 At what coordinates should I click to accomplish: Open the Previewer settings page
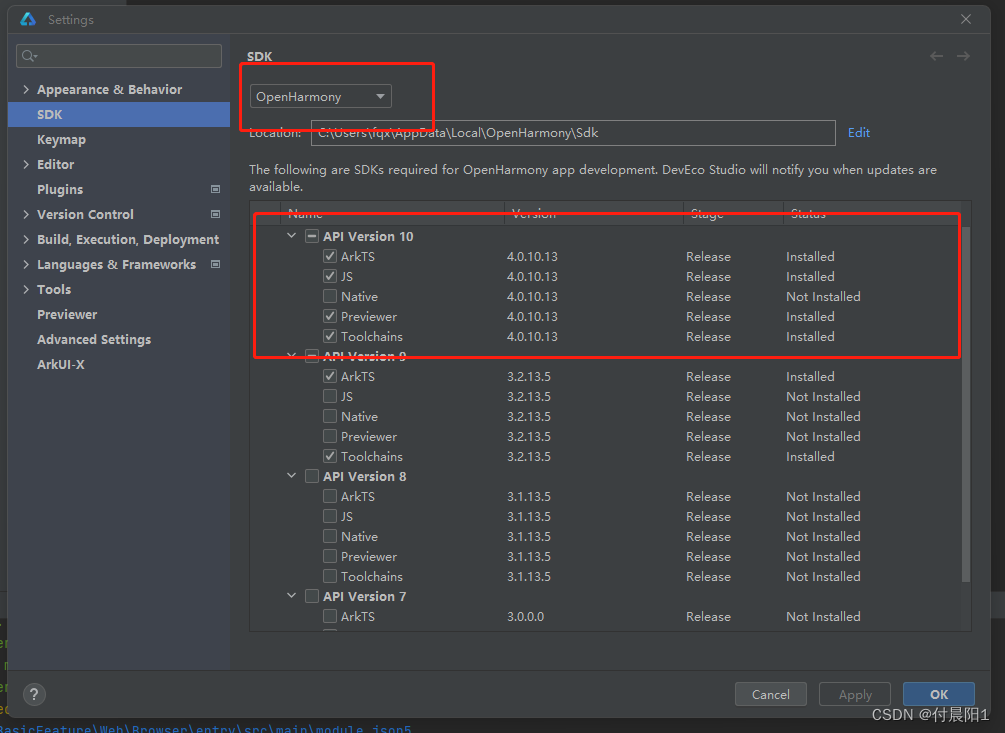point(67,314)
